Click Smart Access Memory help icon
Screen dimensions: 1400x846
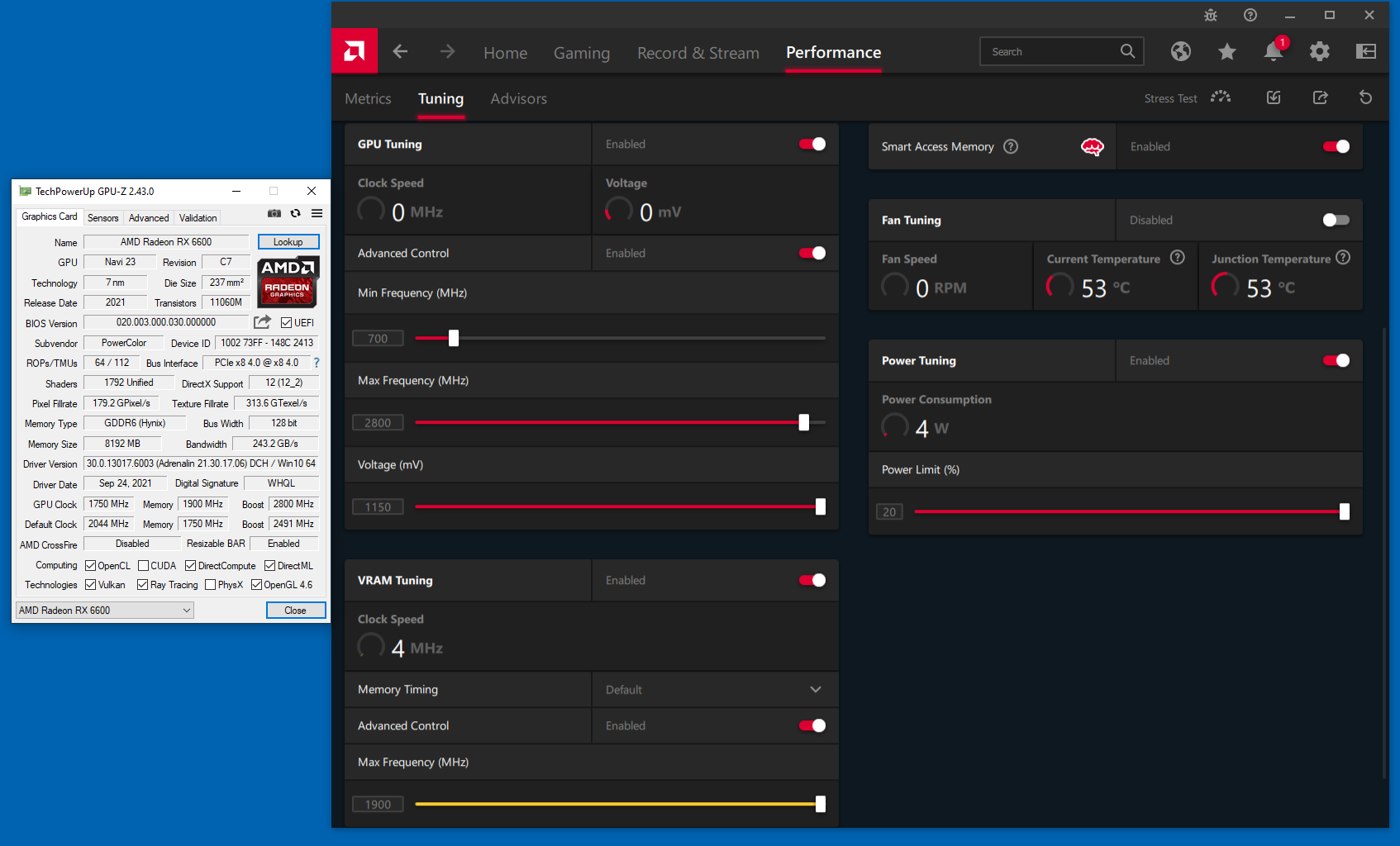click(1011, 146)
